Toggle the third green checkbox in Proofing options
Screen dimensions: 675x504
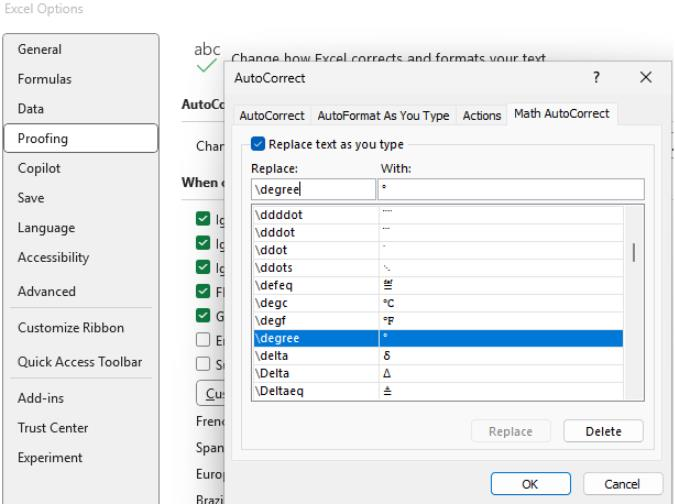203,267
